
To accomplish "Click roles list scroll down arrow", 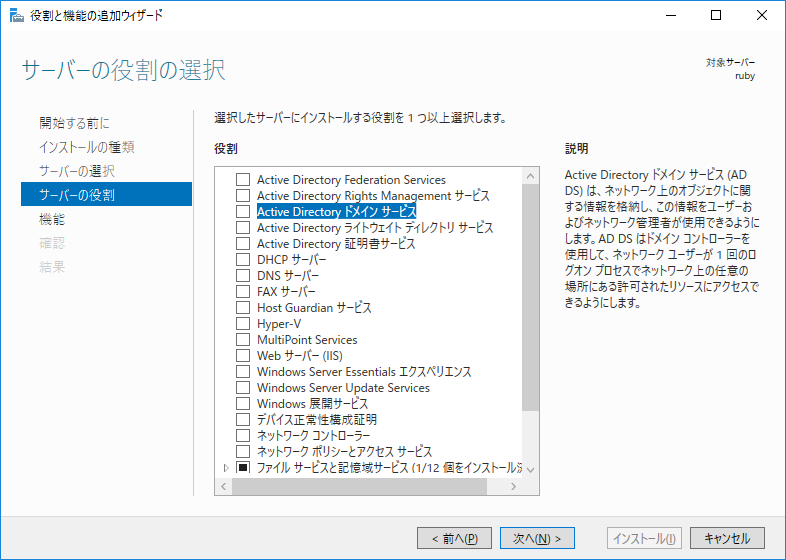I will click(530, 470).
